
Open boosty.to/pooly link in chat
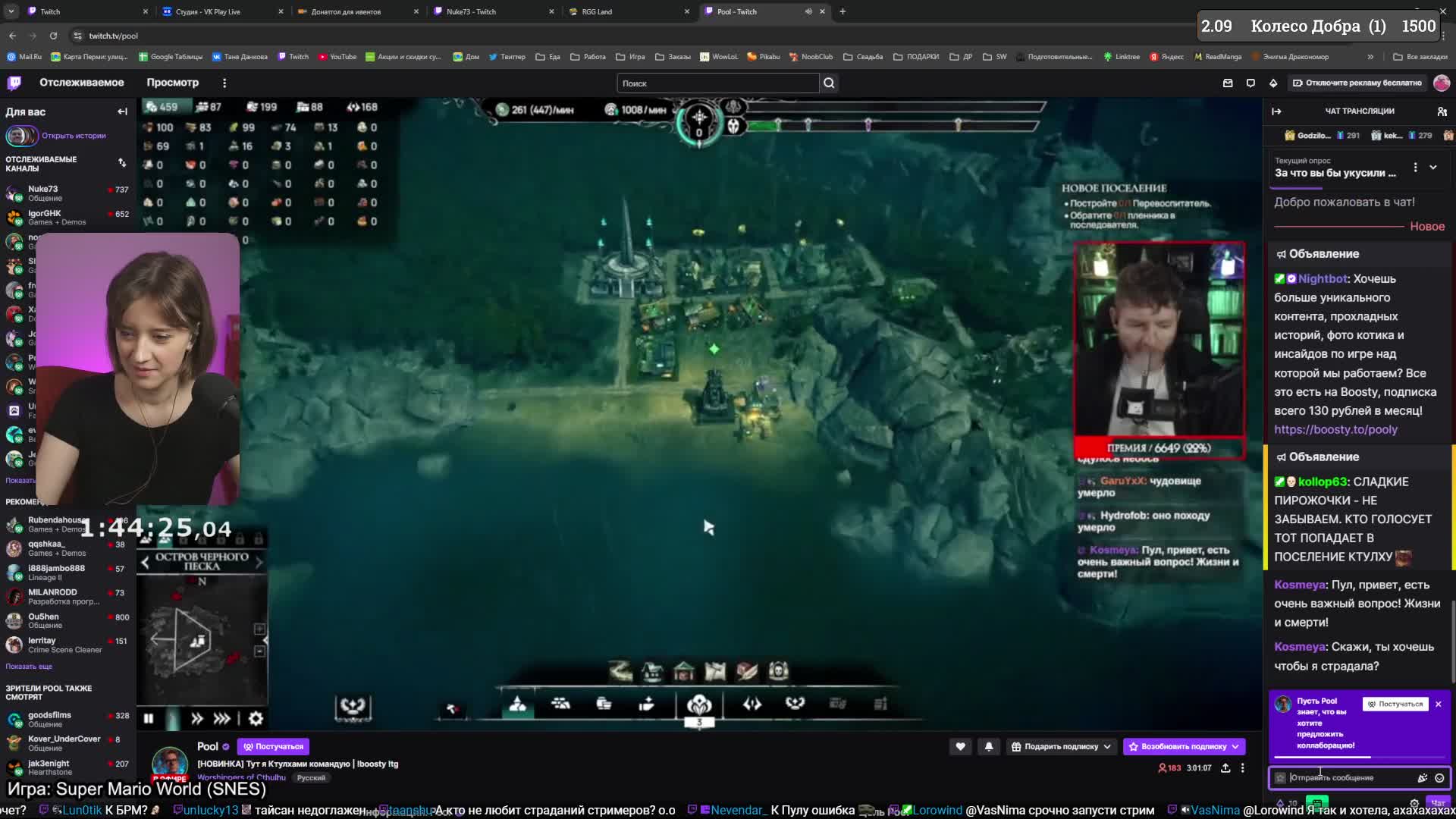[x=1335, y=429]
